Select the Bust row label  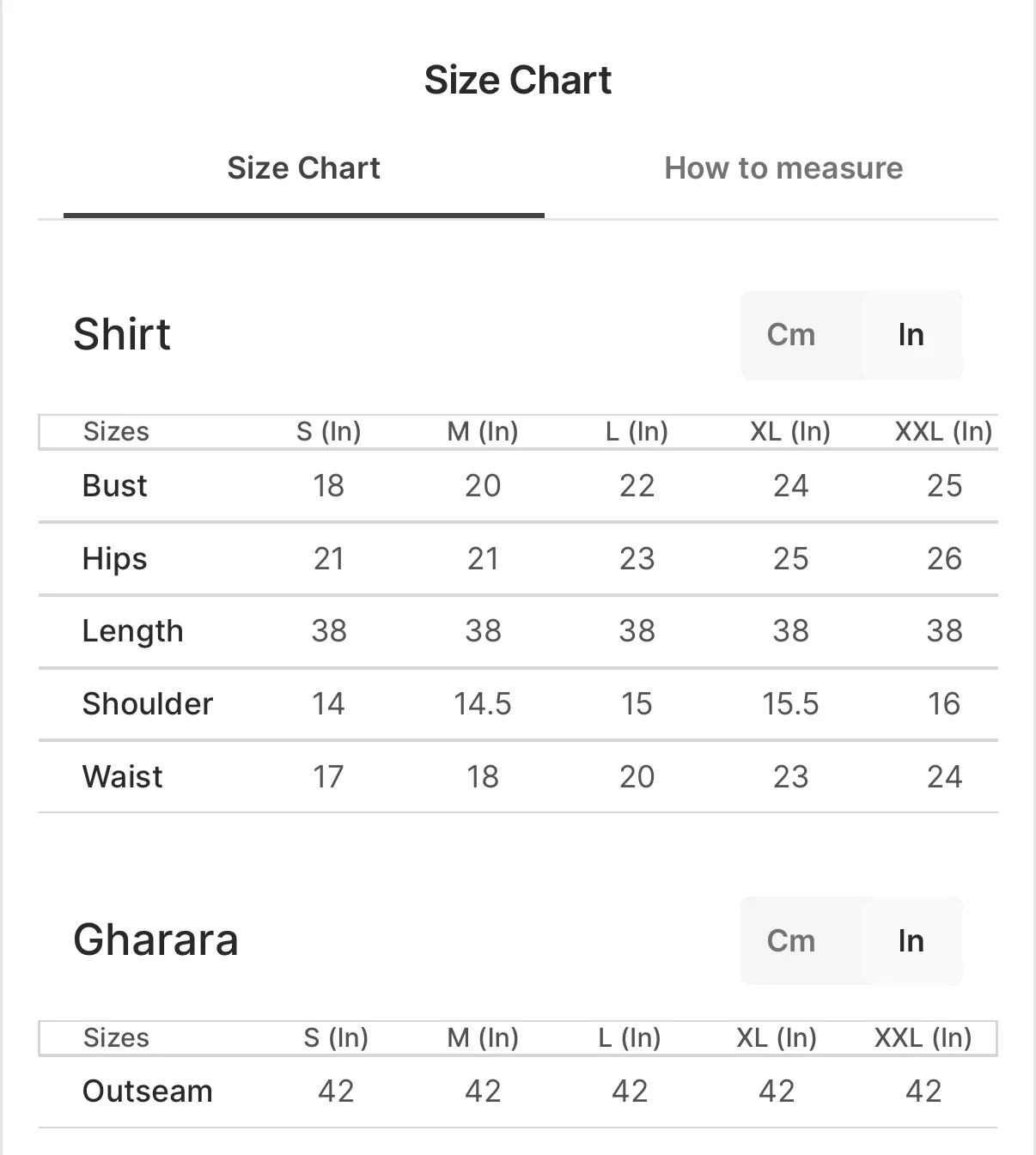point(114,486)
